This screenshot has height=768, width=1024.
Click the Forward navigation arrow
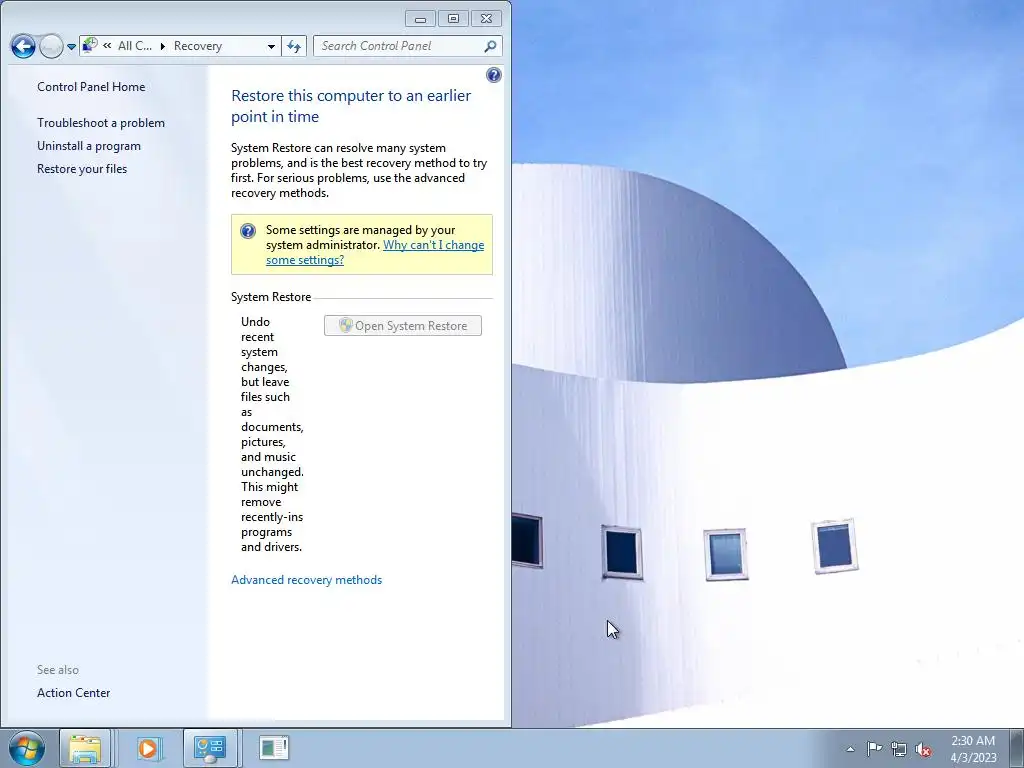pos(51,46)
